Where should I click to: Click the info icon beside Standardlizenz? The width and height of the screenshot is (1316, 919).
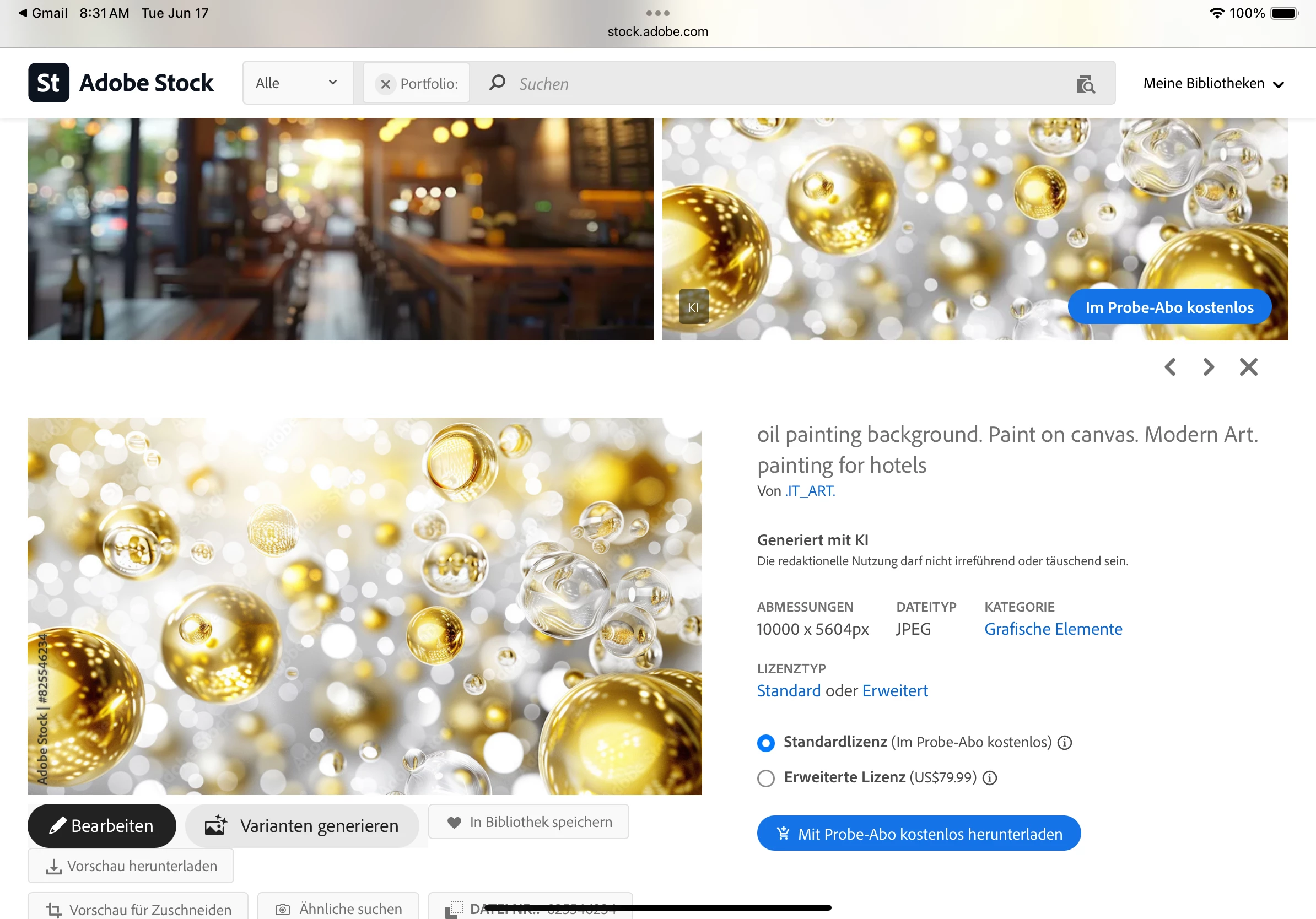pyautogui.click(x=1064, y=743)
